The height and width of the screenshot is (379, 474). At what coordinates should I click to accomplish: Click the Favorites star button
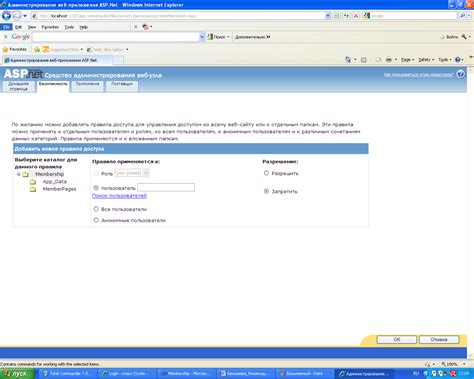(15, 49)
